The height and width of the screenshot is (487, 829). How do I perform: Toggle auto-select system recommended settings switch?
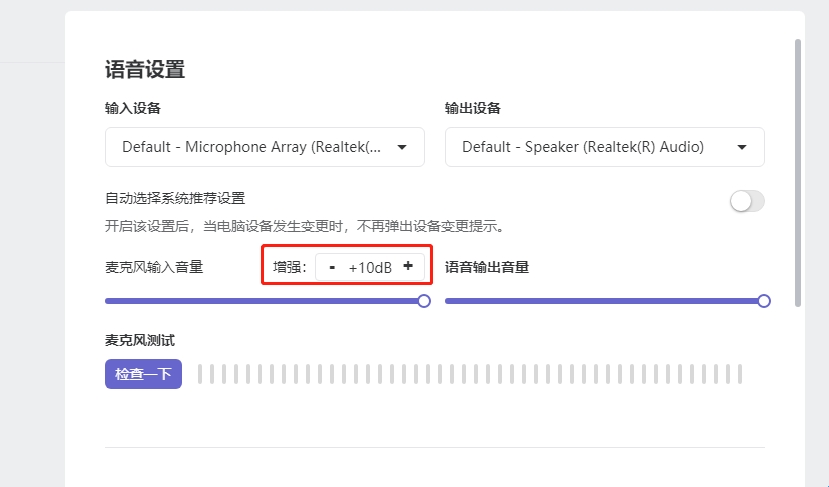(x=747, y=201)
